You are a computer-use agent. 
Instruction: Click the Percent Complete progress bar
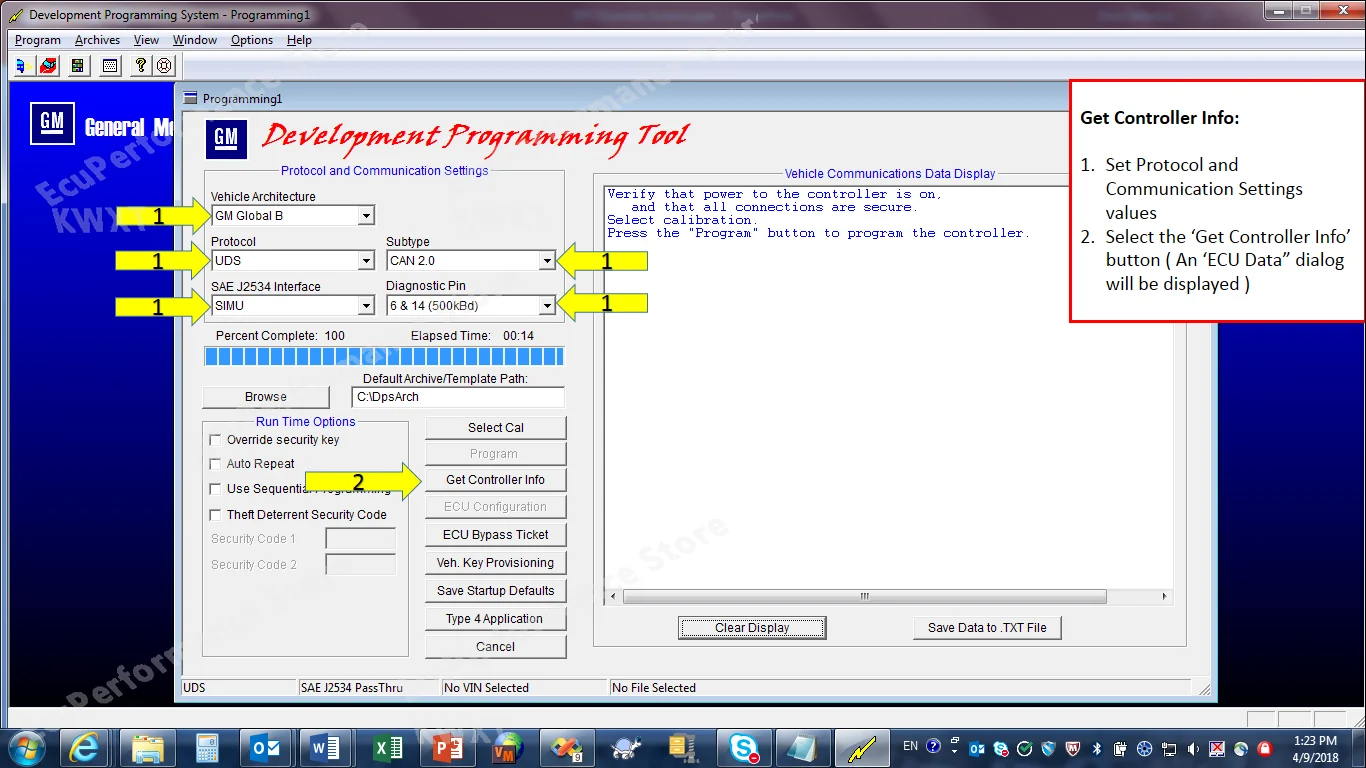click(384, 357)
